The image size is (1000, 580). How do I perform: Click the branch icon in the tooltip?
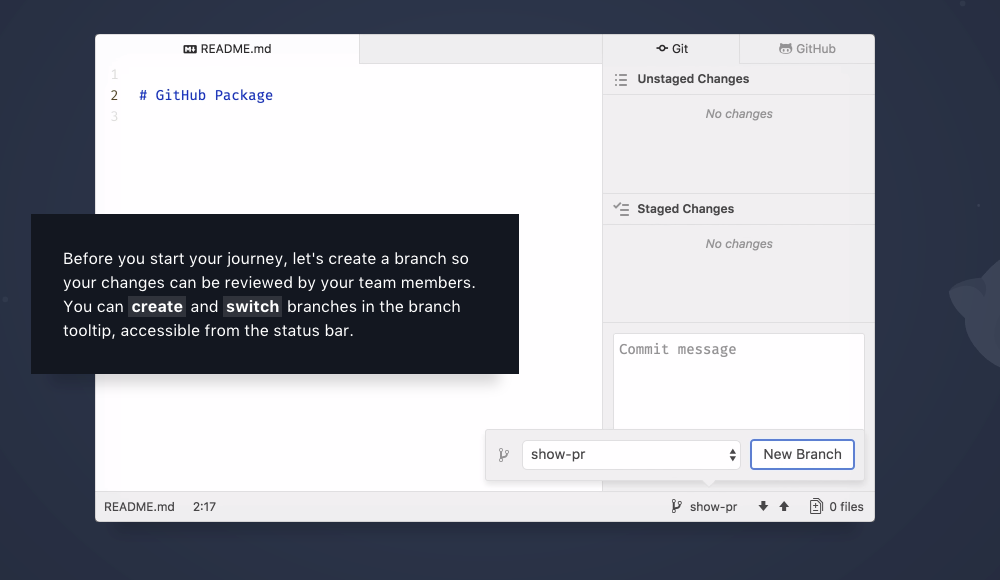504,454
